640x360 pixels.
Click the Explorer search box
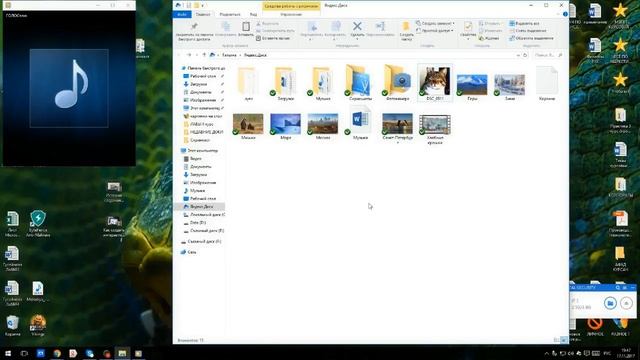click(548, 55)
